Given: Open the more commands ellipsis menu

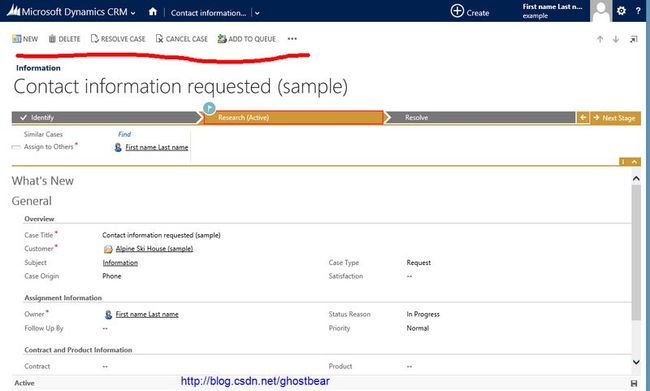Looking at the screenshot, I should tap(292, 39).
